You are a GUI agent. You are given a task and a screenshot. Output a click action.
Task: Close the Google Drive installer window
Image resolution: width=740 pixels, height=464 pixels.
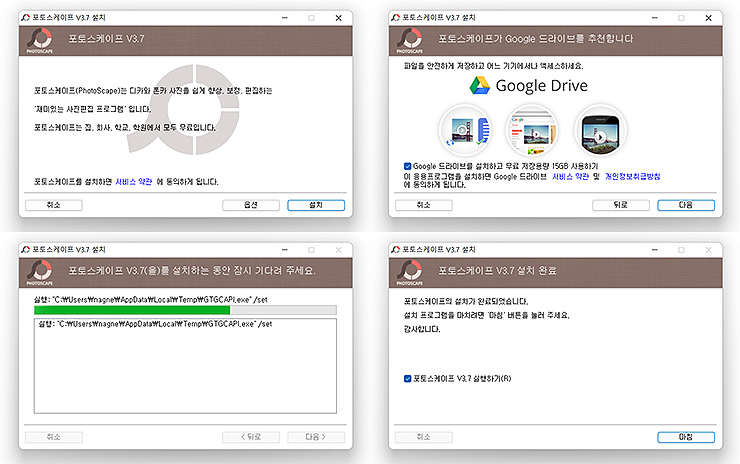pos(708,18)
